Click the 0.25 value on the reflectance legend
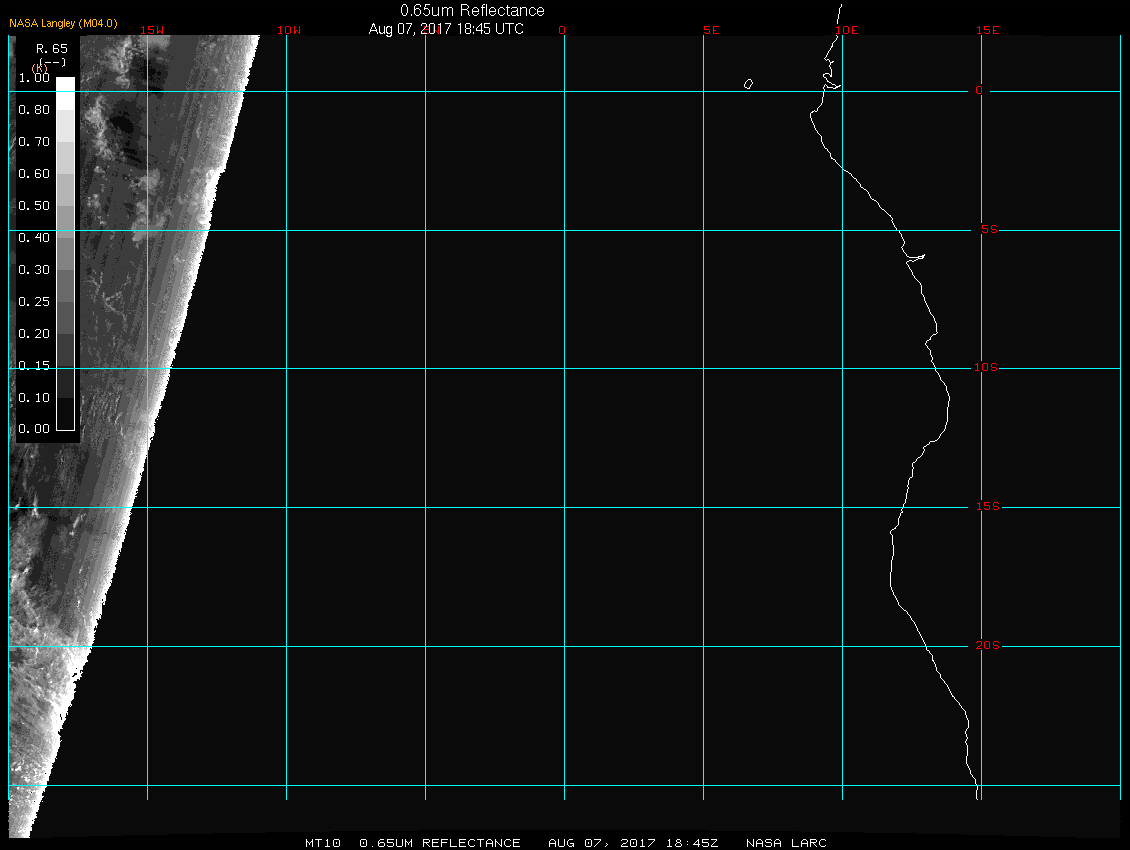Image resolution: width=1130 pixels, height=850 pixels. (34, 302)
